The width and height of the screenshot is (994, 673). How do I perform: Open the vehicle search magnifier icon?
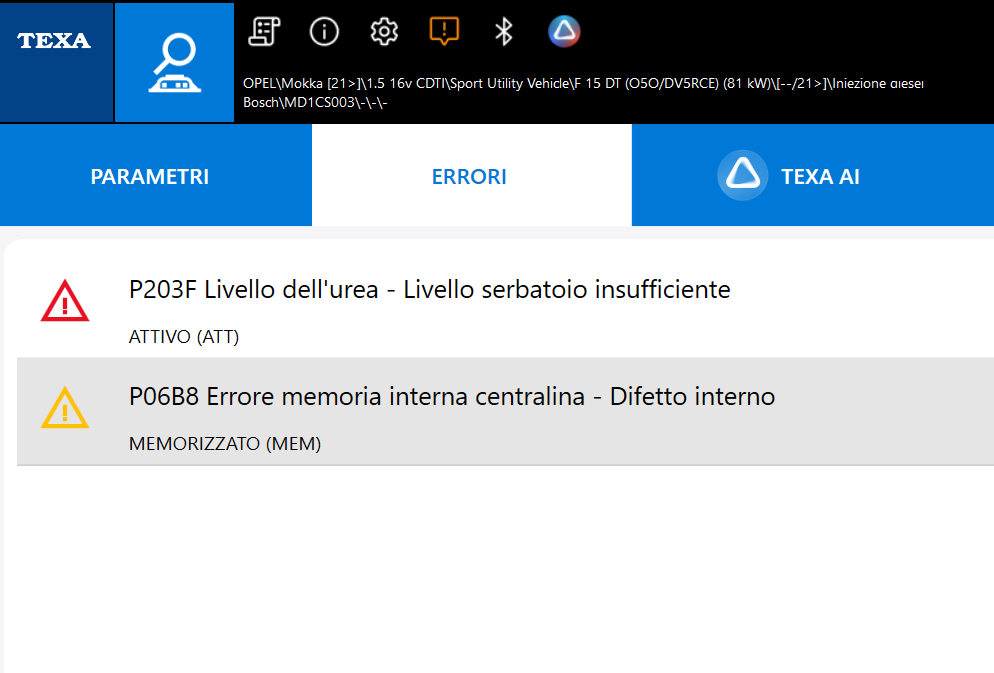[x=174, y=62]
